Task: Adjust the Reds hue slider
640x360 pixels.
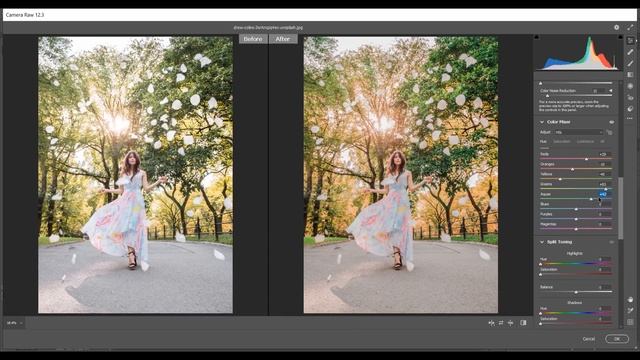Action: point(576,159)
